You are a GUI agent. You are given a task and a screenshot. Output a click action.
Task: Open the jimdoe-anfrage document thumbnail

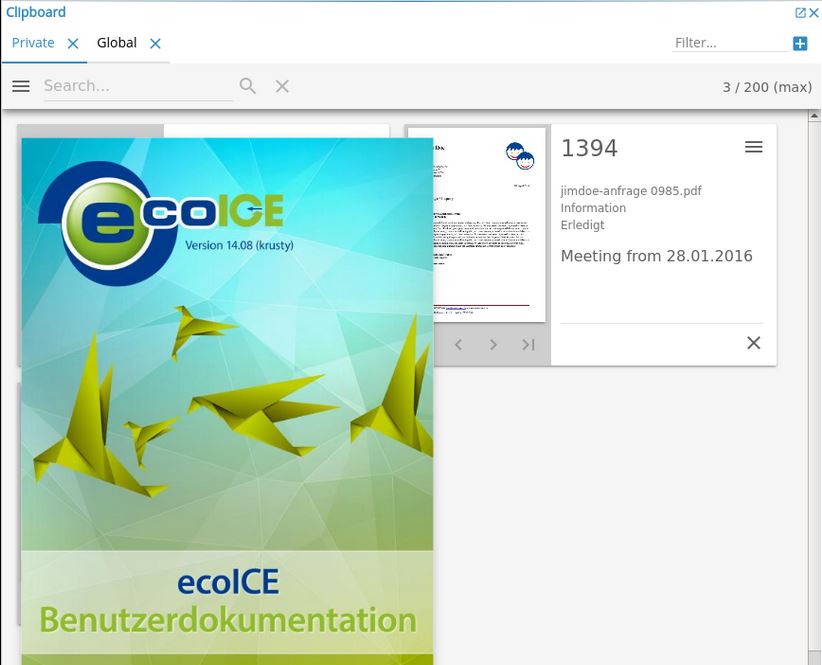(x=490, y=225)
